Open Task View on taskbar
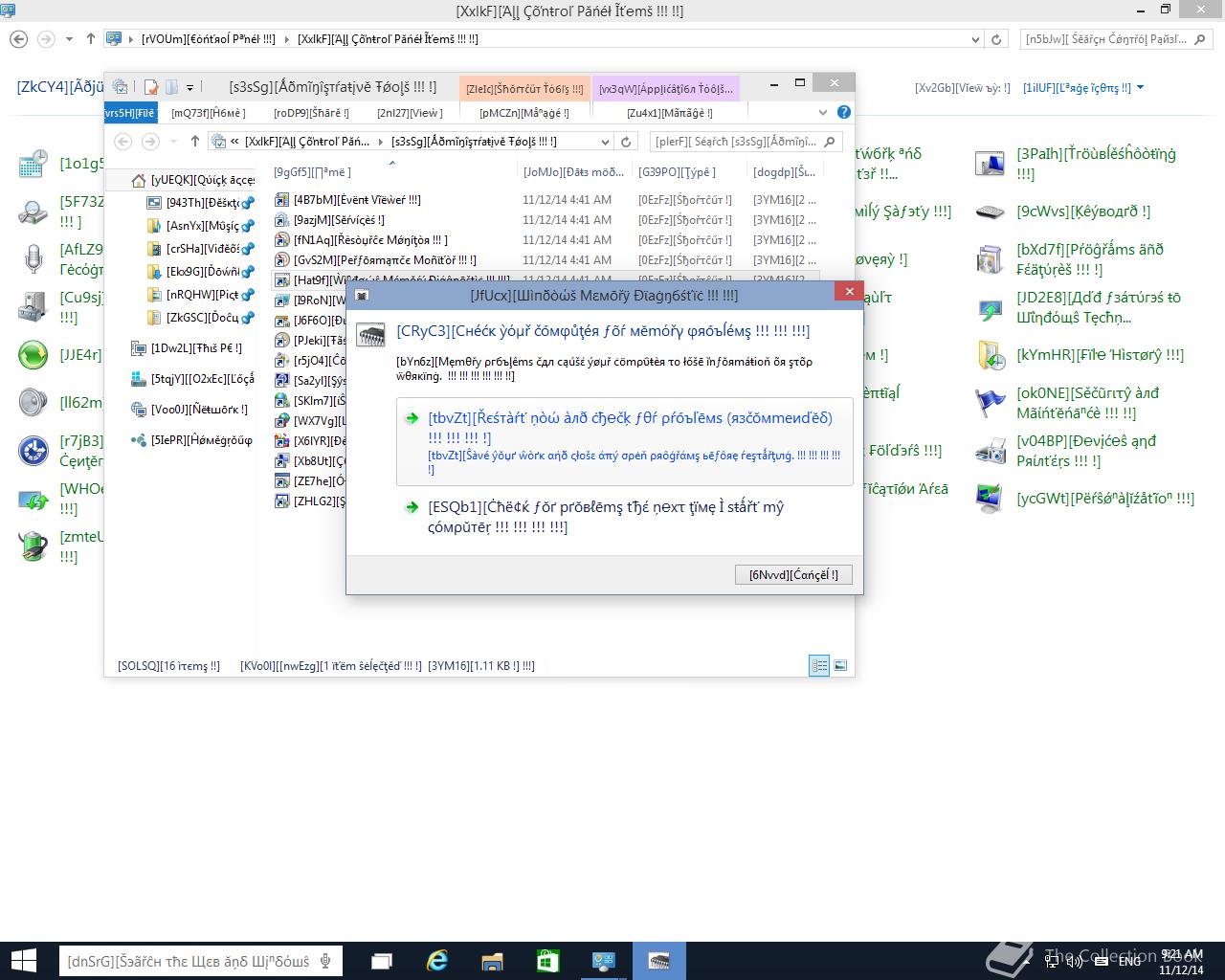The width and height of the screenshot is (1225, 980). [382, 961]
